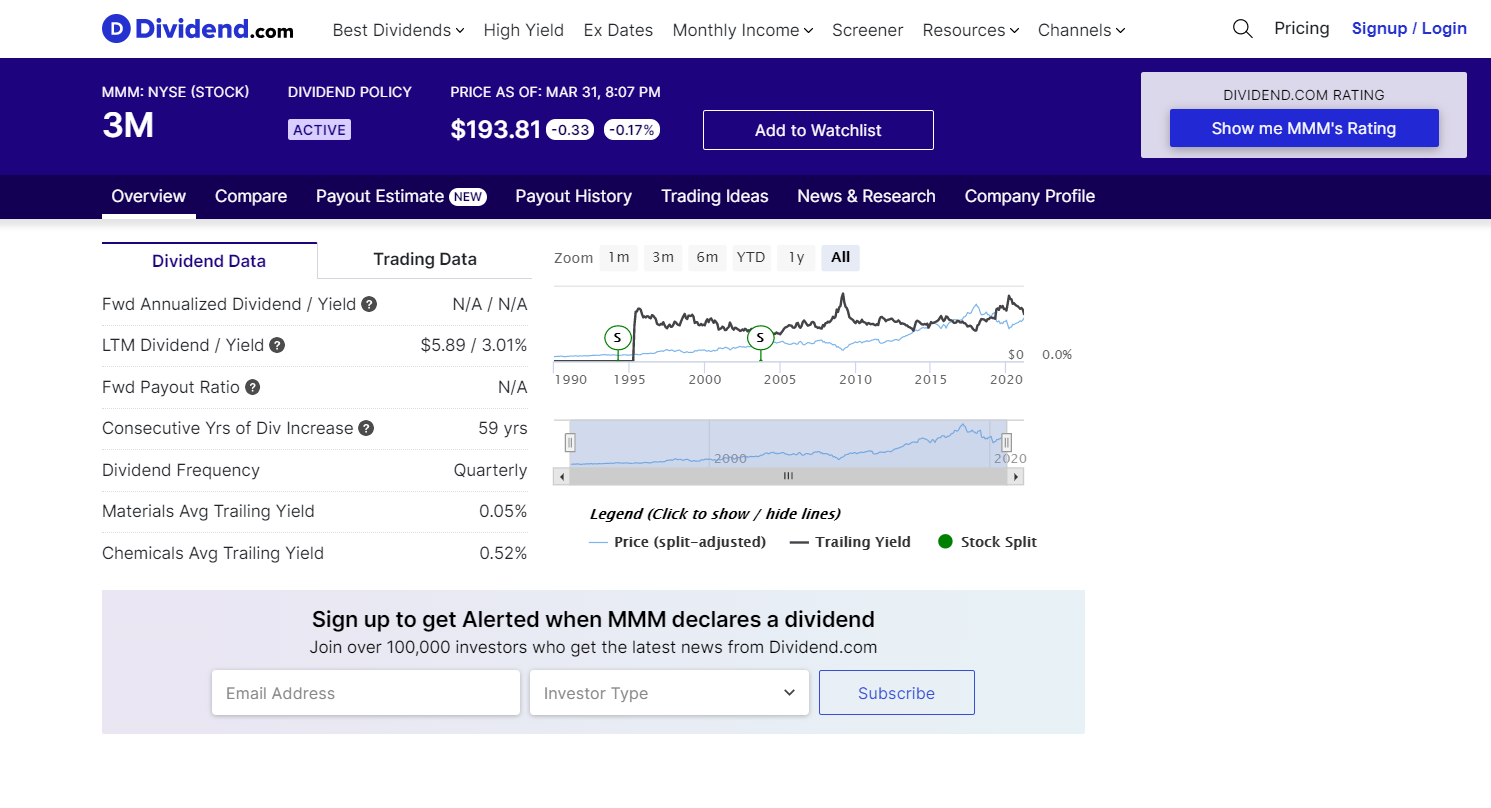Toggle the Stock Split legend item
The height and width of the screenshot is (808, 1491).
(x=987, y=542)
